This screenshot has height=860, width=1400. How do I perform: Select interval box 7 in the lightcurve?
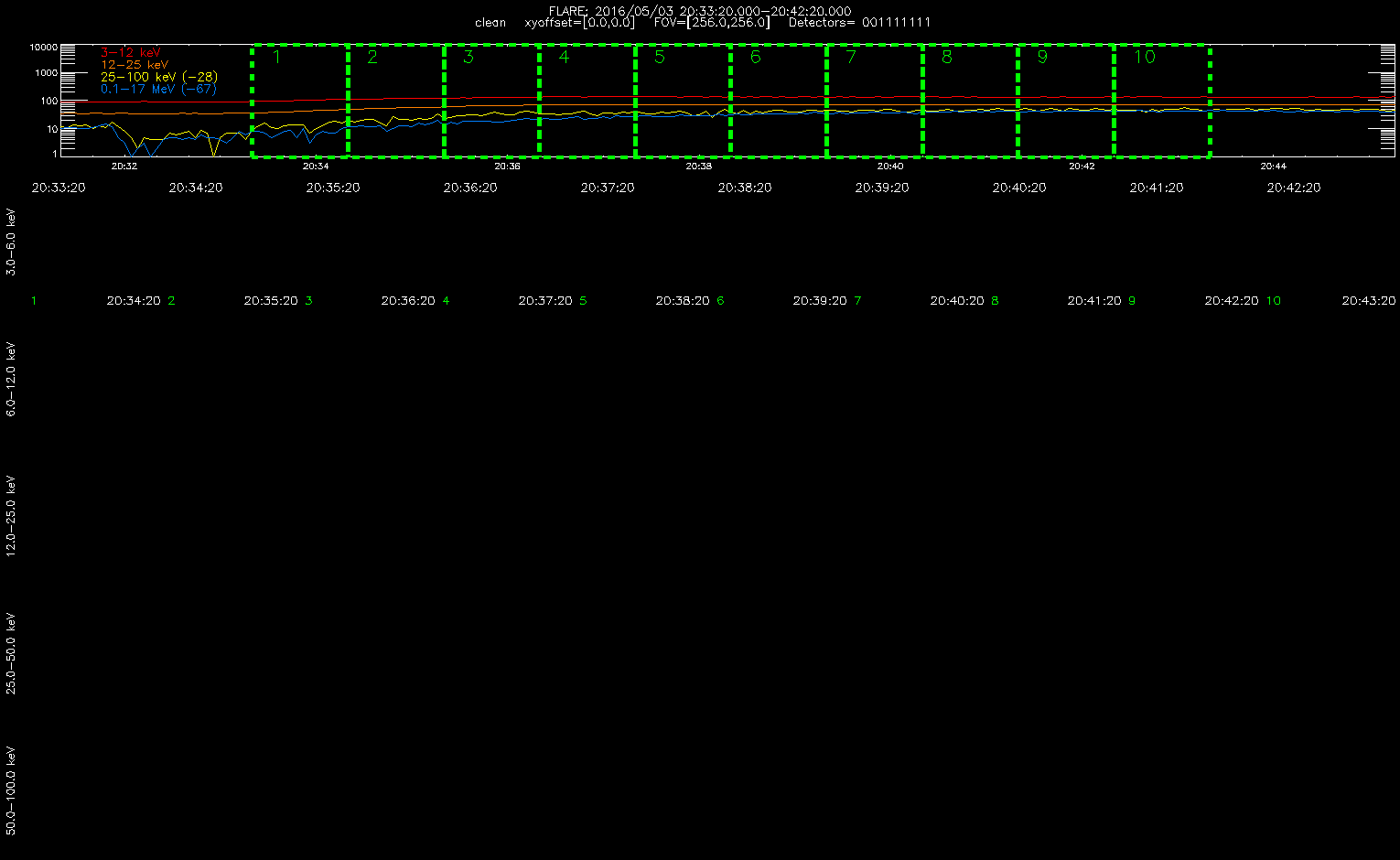click(875, 101)
